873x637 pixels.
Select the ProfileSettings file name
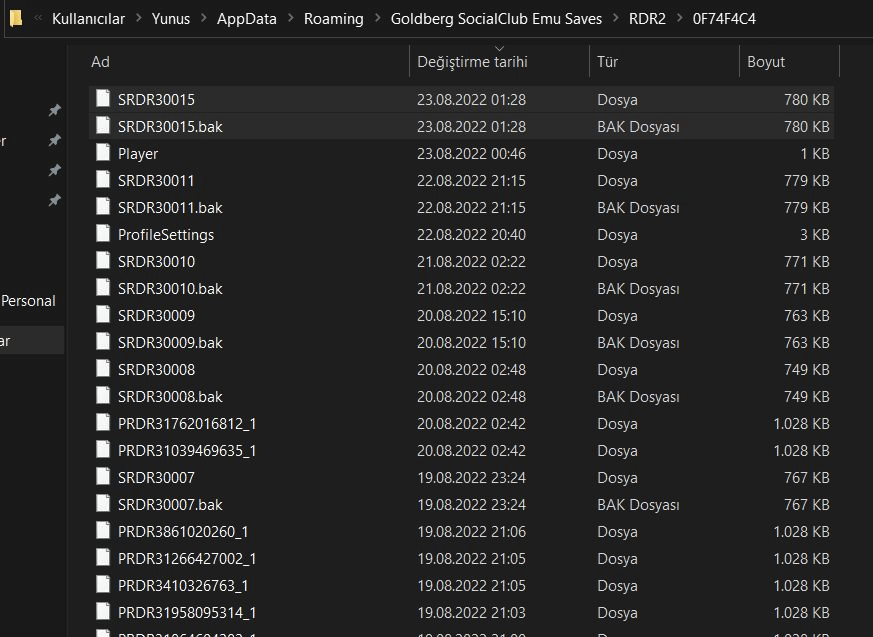click(166, 235)
